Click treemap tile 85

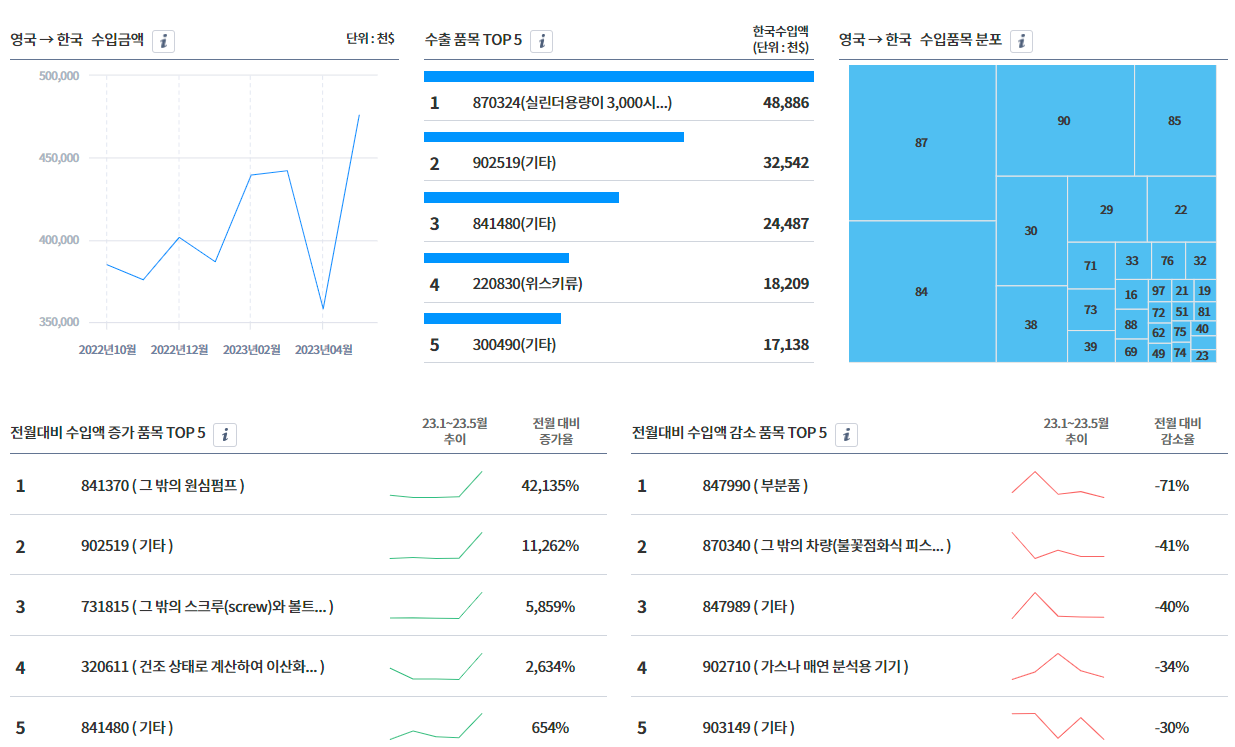pyautogui.click(x=1175, y=120)
